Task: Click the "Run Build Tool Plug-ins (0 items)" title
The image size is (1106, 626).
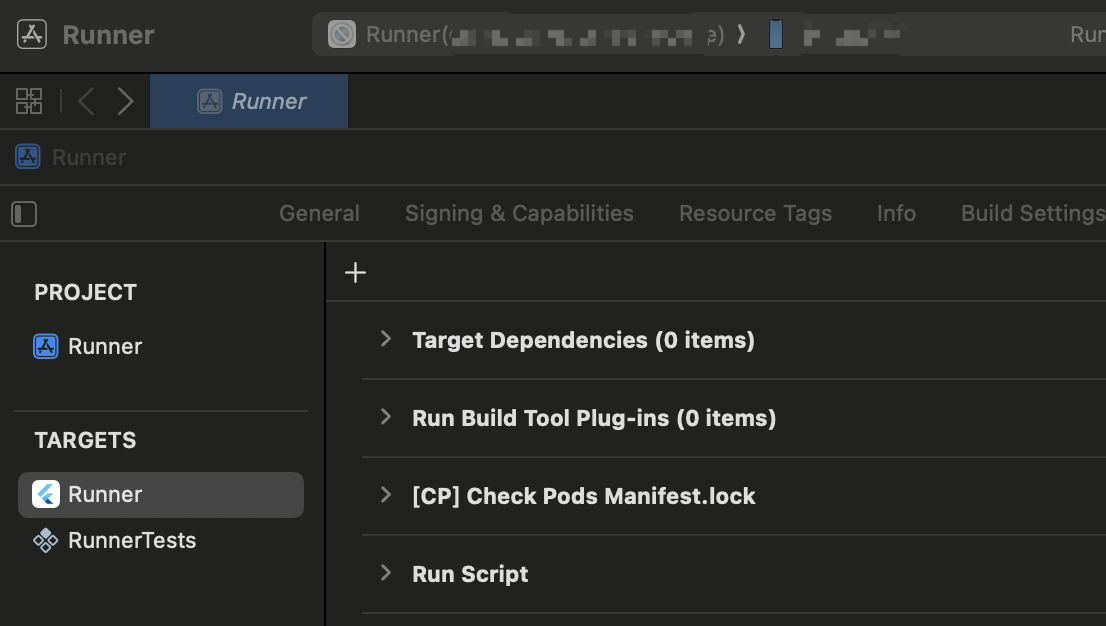Action: pyautogui.click(x=594, y=418)
